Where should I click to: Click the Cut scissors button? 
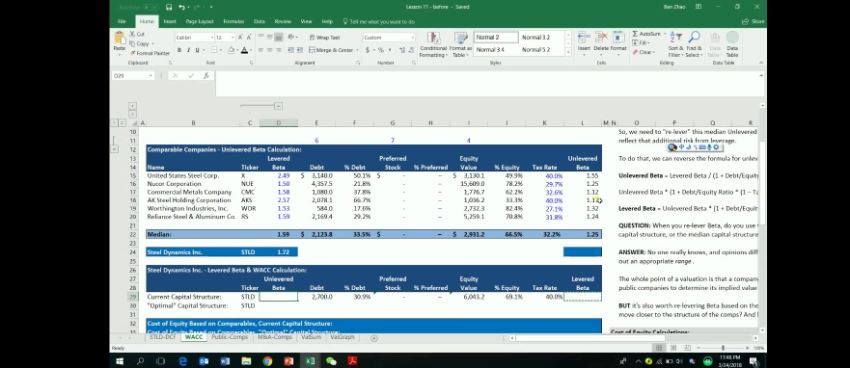[138, 34]
